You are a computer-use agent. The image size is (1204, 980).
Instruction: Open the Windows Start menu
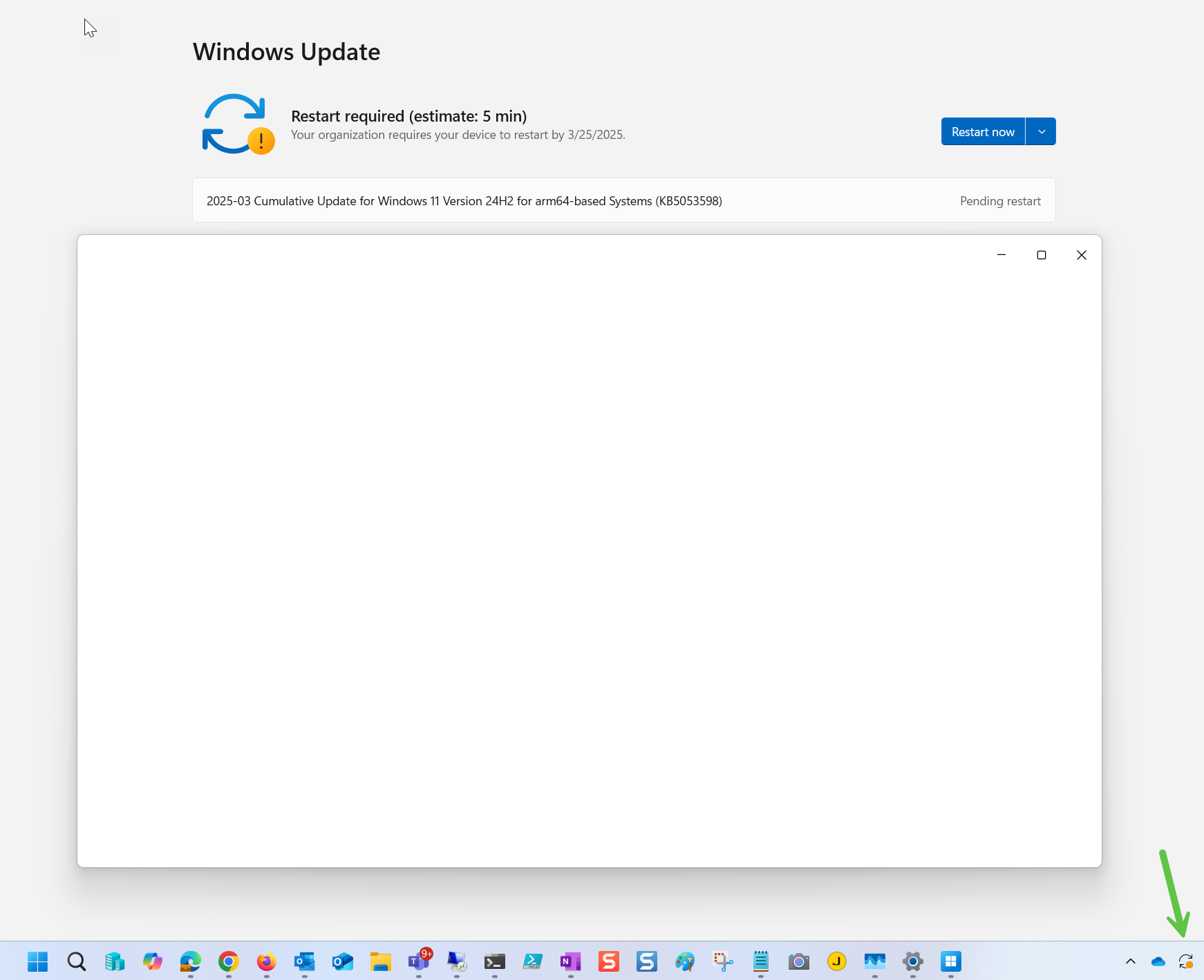point(38,961)
